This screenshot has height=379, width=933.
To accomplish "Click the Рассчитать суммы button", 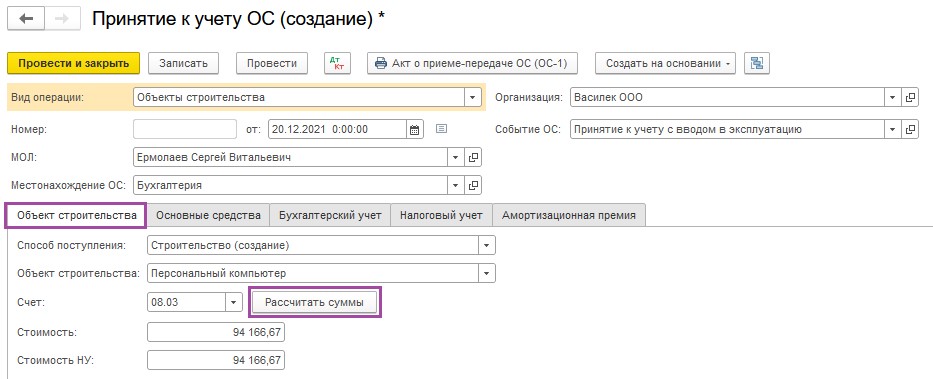I will pyautogui.click(x=314, y=302).
